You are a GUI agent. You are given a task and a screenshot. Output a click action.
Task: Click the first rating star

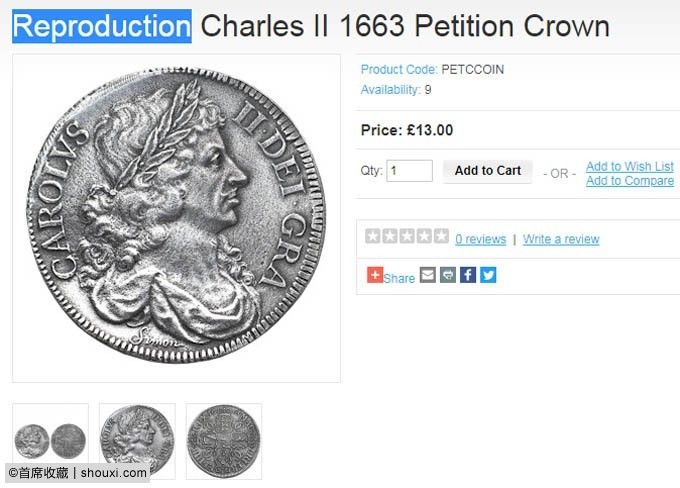[x=373, y=237]
